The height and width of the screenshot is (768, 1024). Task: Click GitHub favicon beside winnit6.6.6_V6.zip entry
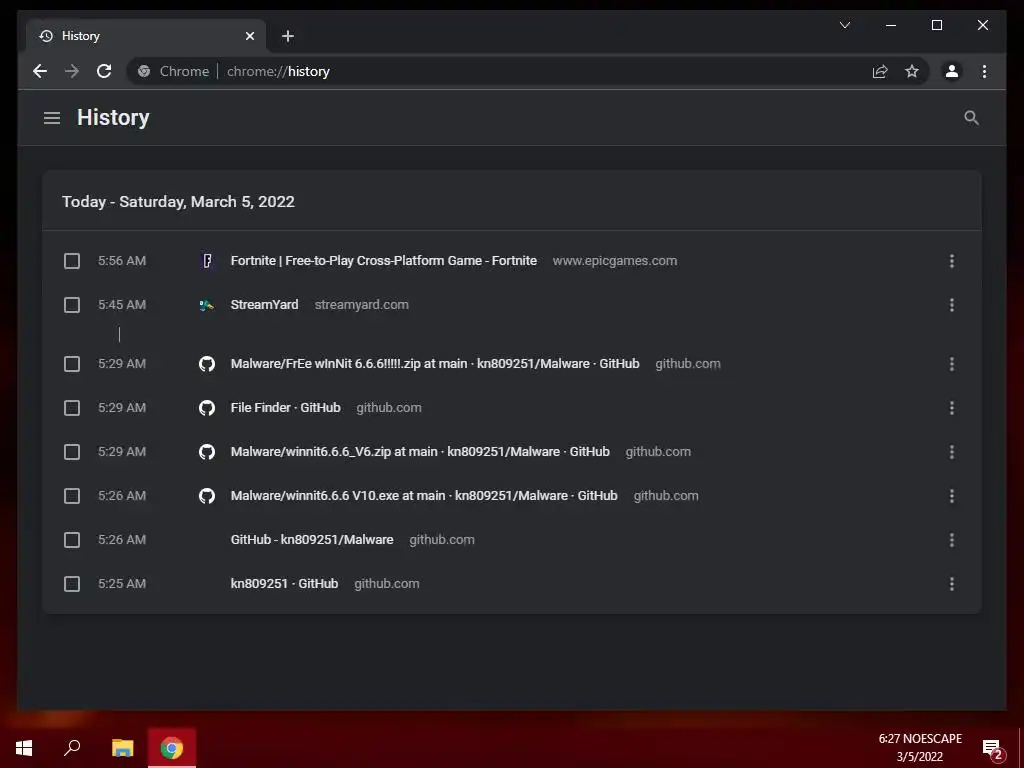(207, 452)
